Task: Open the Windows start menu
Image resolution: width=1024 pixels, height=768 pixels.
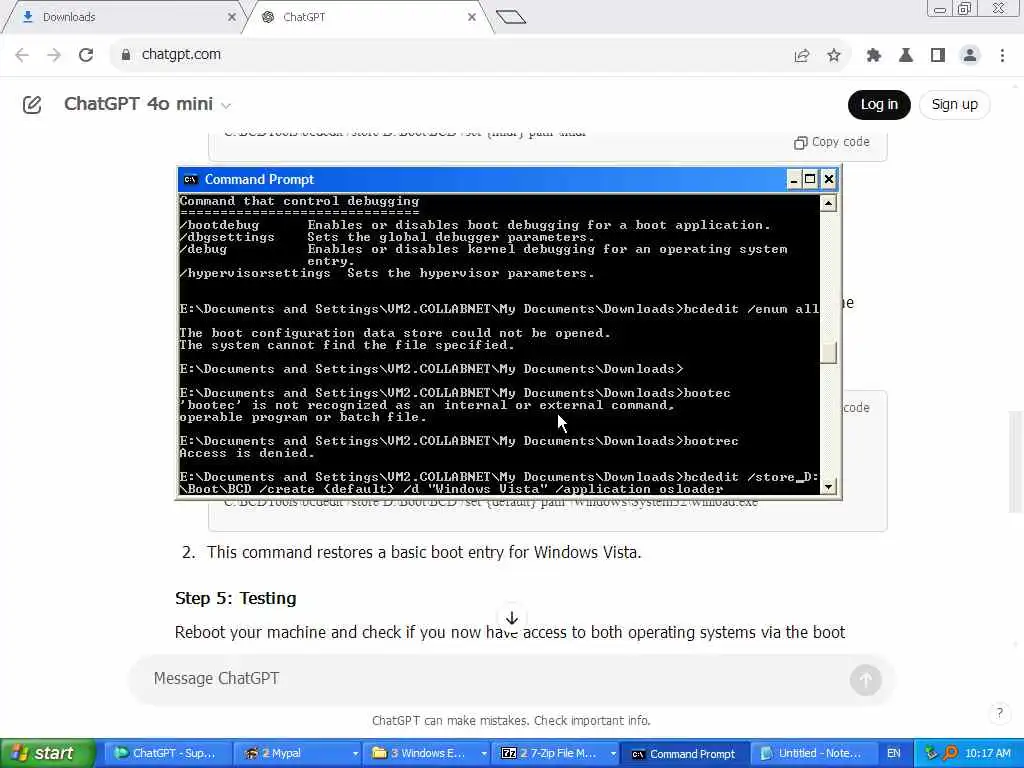Action: [47, 753]
